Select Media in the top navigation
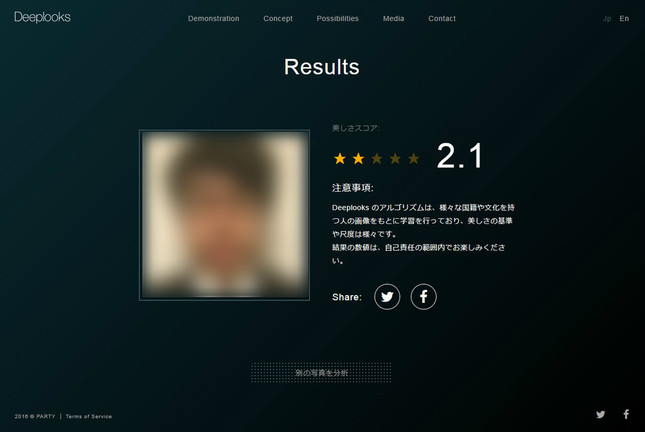Viewport: 645px width, 432px height. coord(393,19)
